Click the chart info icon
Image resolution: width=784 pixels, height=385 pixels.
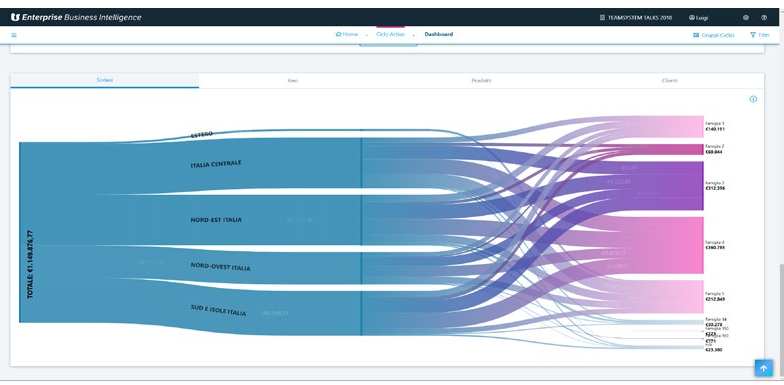tap(753, 99)
